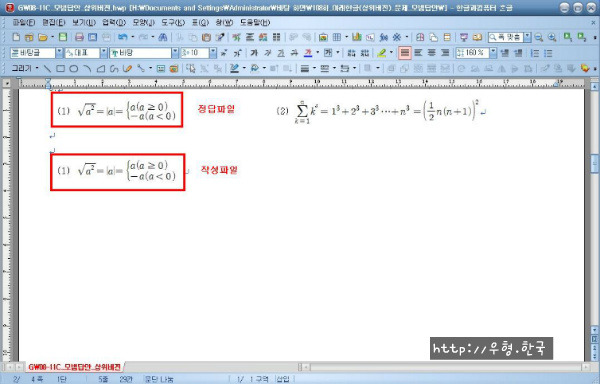Click the presentation screen icon

tap(464, 37)
